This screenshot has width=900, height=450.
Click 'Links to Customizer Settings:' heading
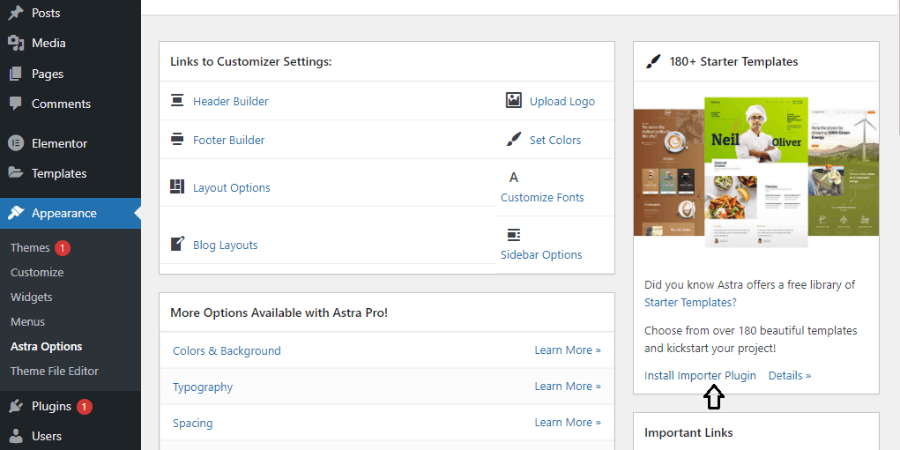pyautogui.click(x=251, y=61)
